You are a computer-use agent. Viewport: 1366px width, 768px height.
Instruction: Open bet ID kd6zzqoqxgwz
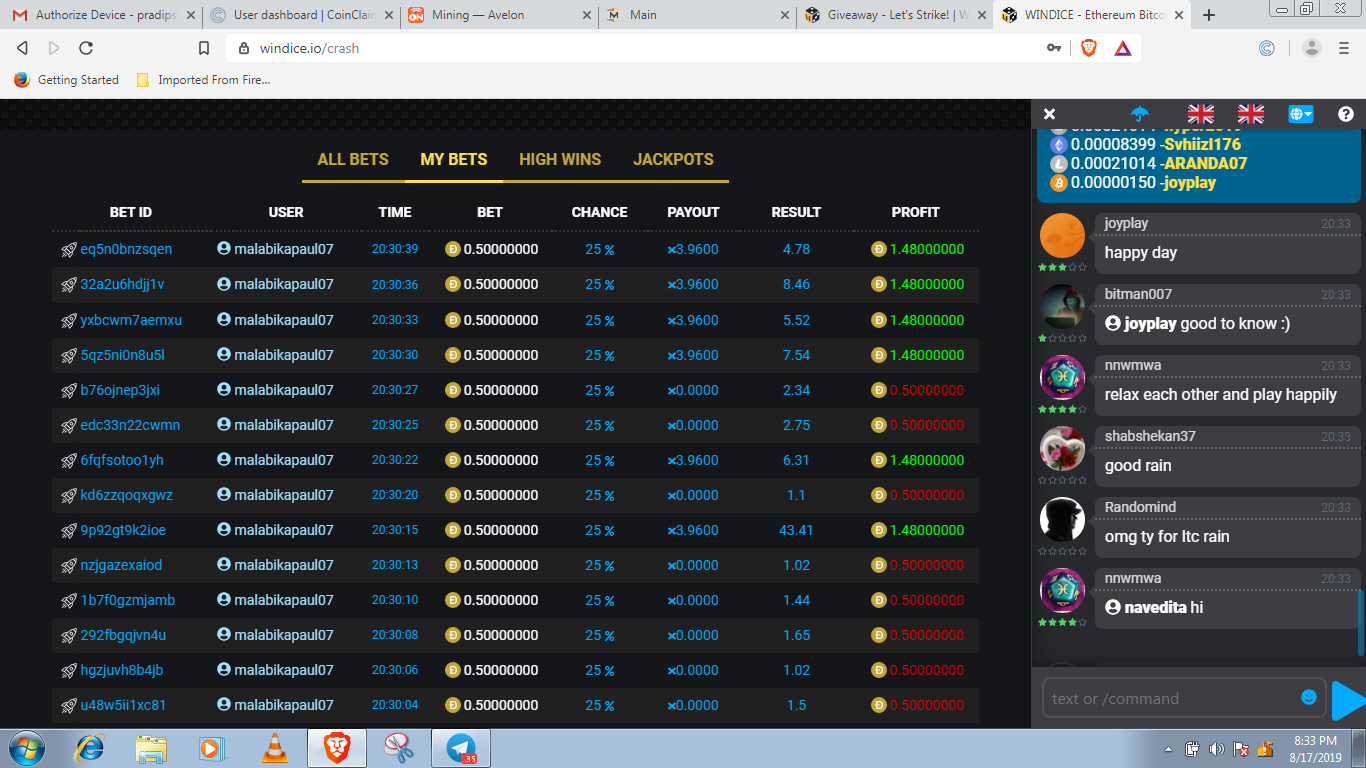127,495
